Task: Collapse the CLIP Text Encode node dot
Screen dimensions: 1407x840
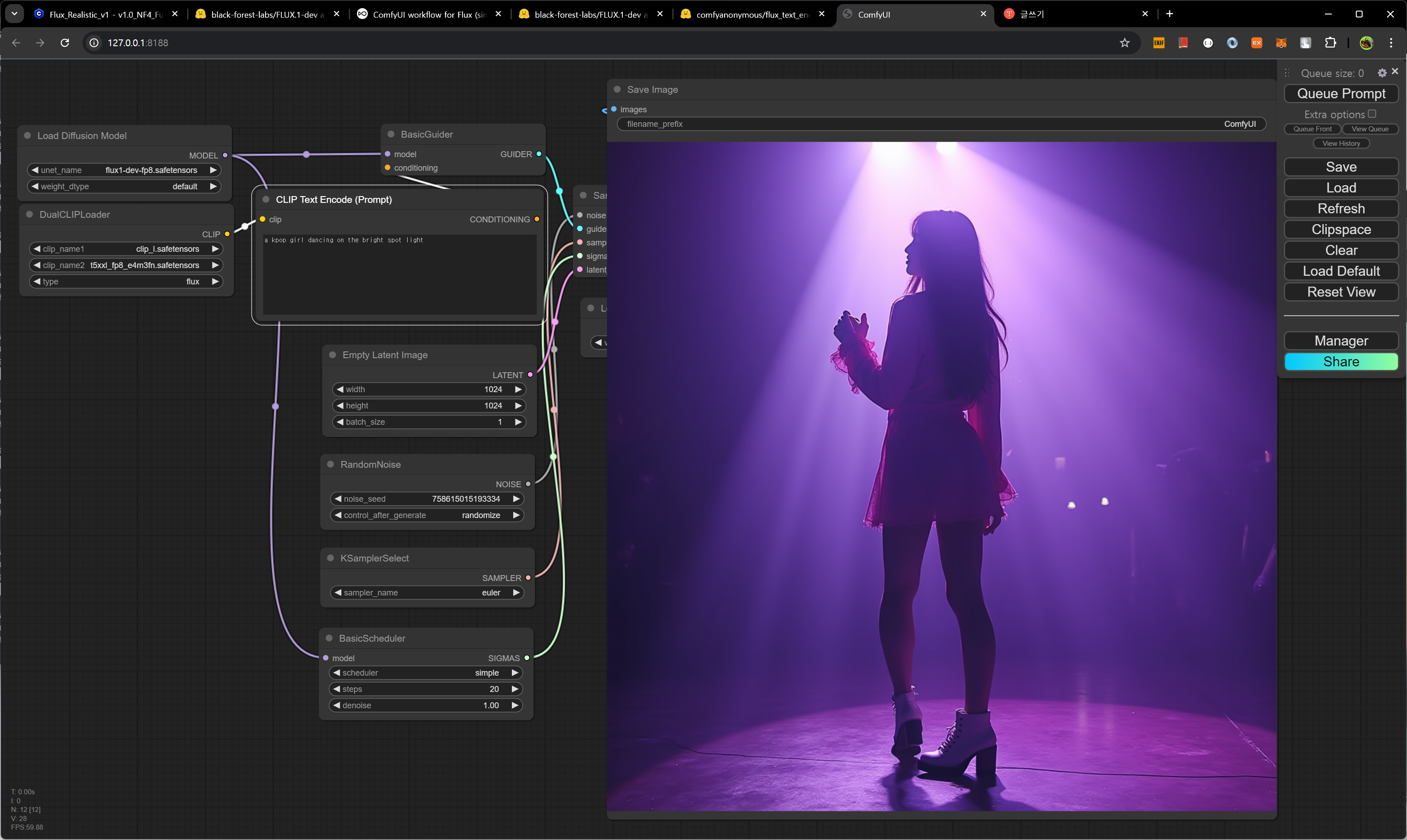Action: coord(265,199)
